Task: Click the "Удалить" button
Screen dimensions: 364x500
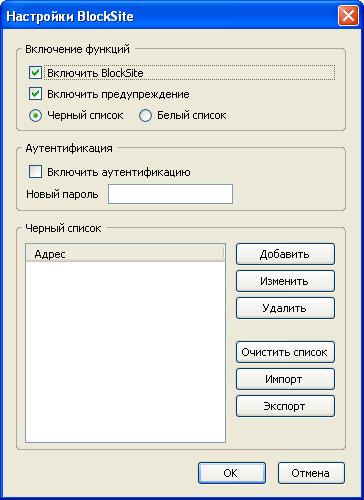Action: point(285,308)
